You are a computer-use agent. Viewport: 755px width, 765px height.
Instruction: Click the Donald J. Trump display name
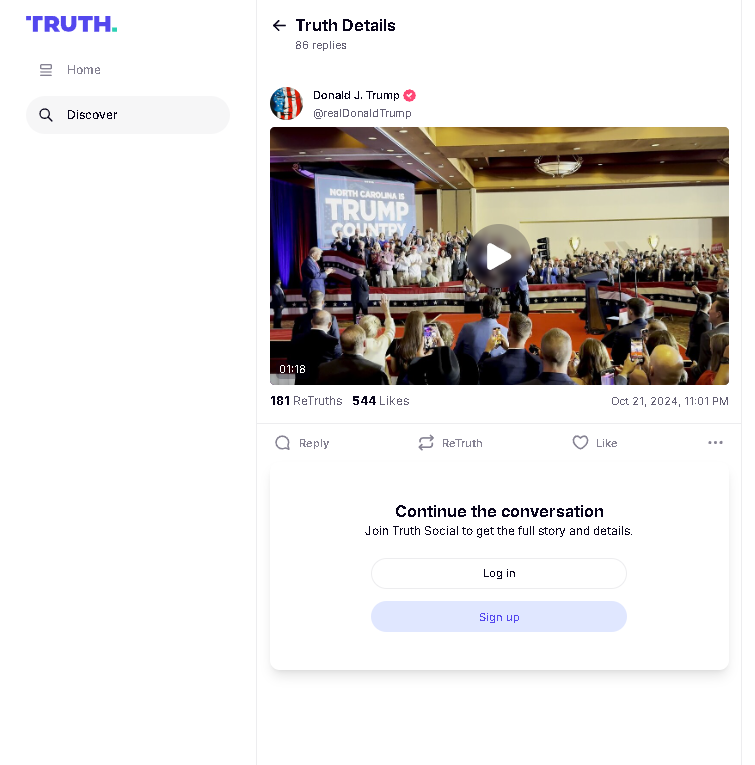click(356, 95)
